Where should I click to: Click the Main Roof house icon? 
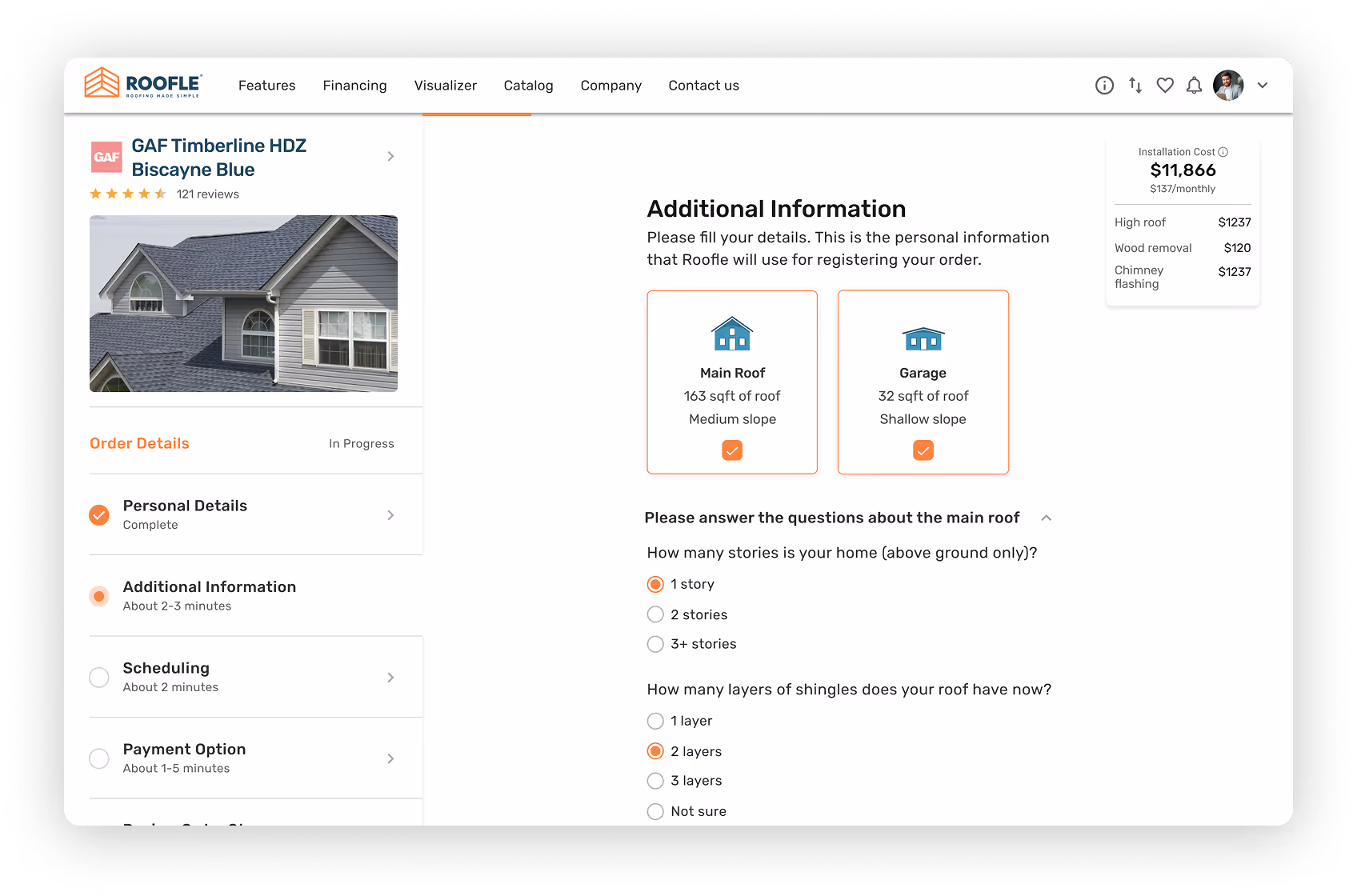pos(732,334)
